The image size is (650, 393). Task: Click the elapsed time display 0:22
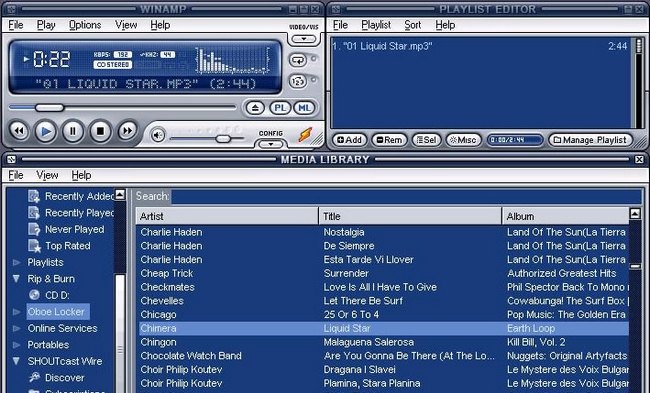pyautogui.click(x=51, y=59)
